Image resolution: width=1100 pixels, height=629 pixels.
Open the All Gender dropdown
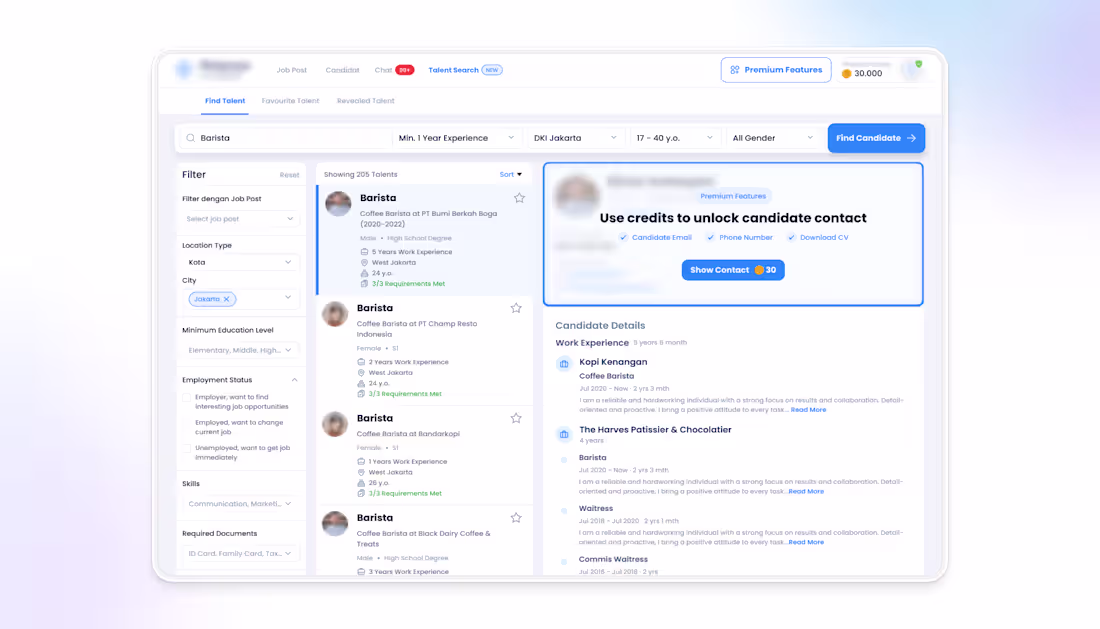772,138
